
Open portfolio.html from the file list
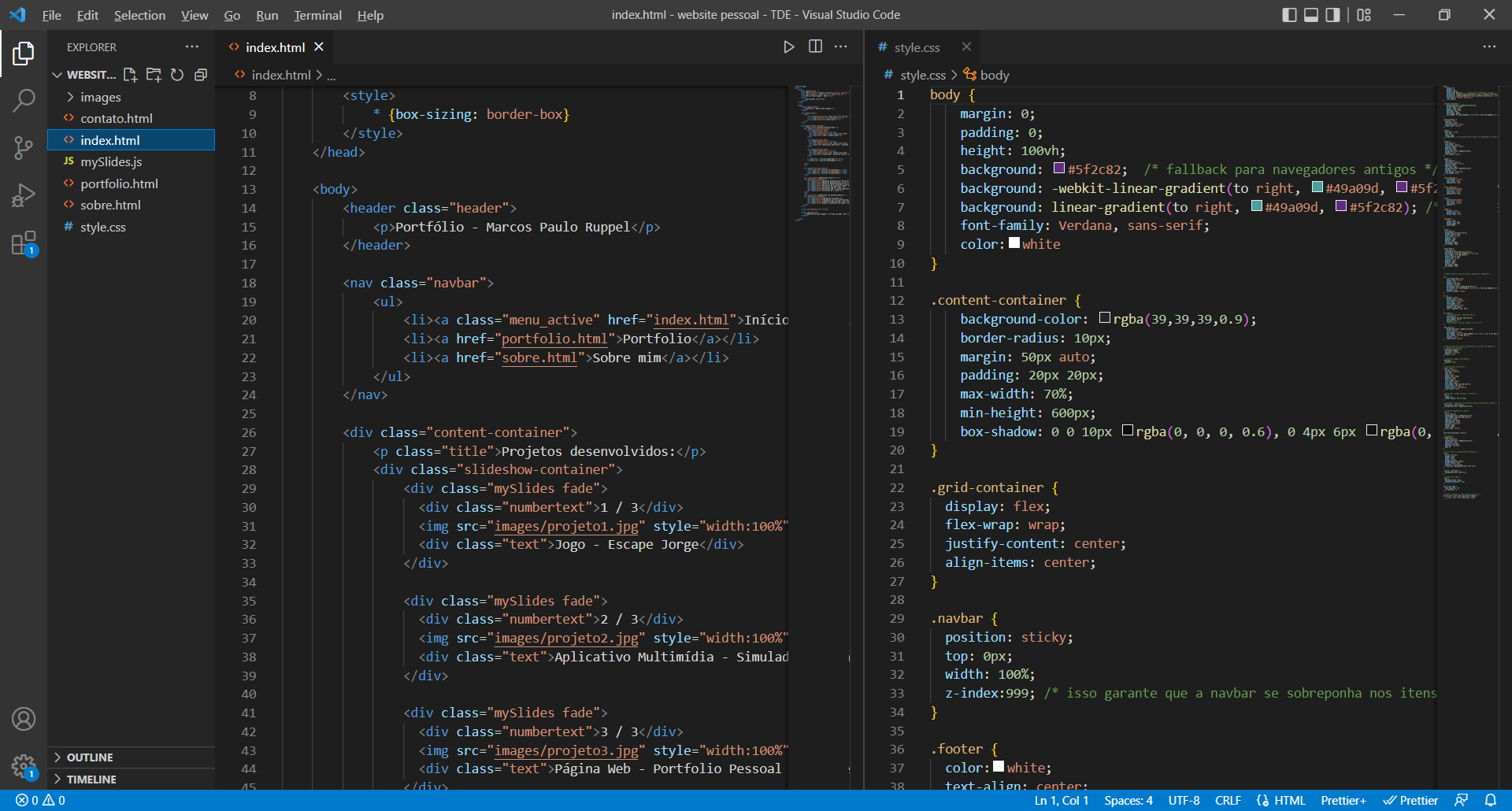pos(119,183)
